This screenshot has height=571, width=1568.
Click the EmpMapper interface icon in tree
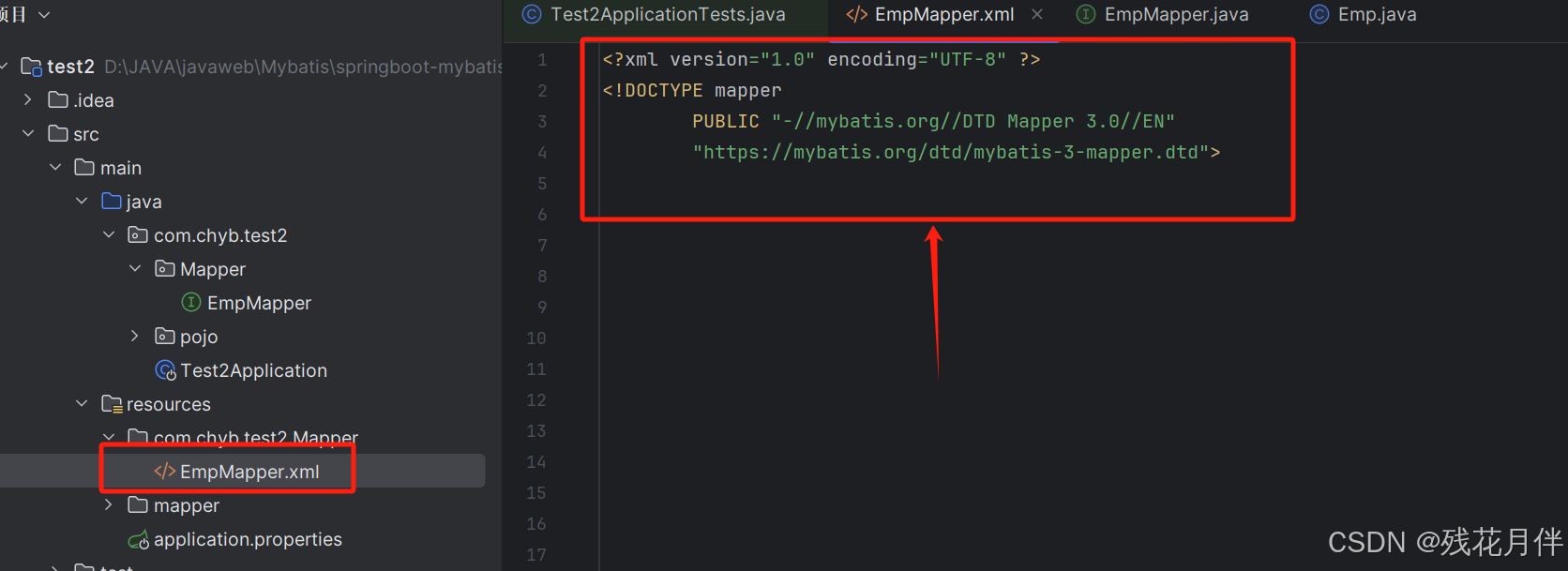(x=191, y=302)
